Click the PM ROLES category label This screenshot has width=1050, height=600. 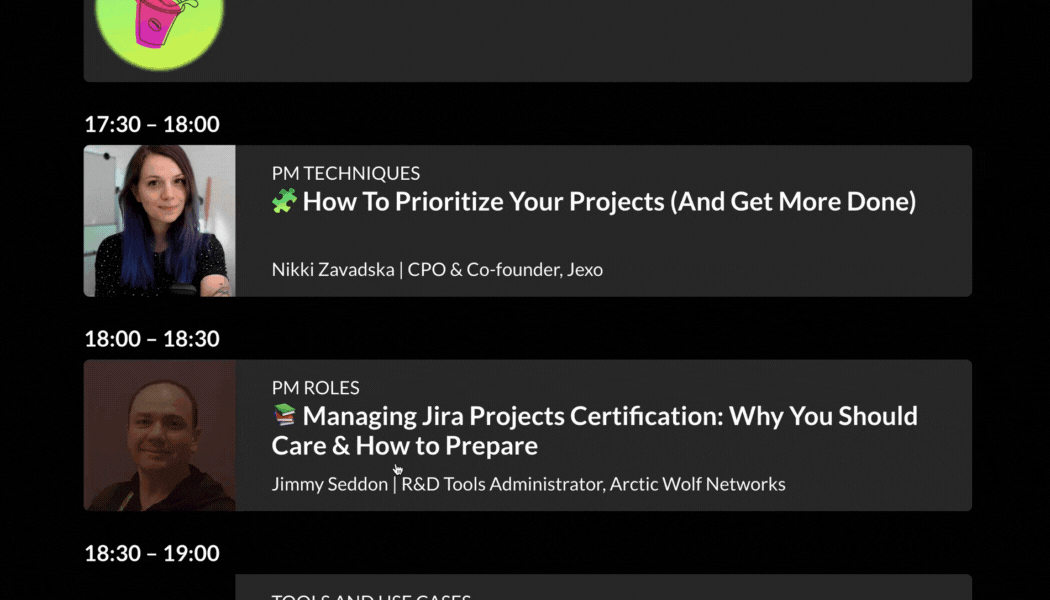coord(315,388)
